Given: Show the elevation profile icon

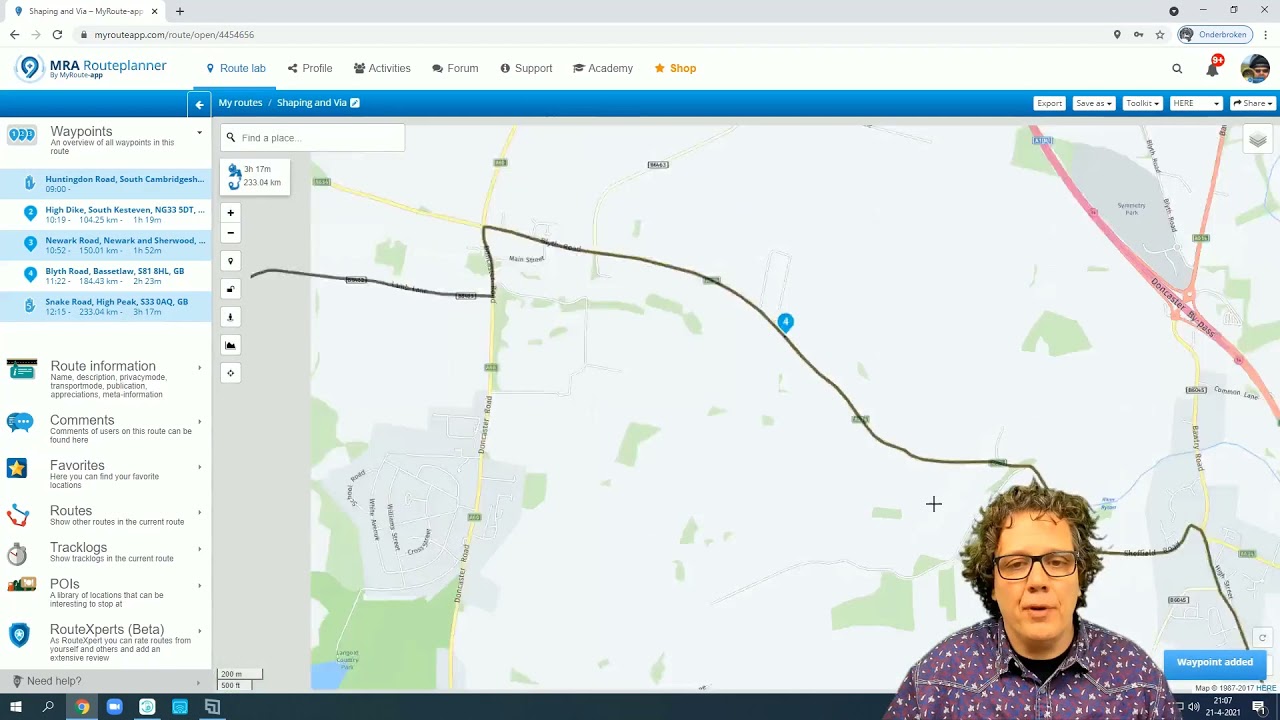Looking at the screenshot, I should pyautogui.click(x=230, y=345).
